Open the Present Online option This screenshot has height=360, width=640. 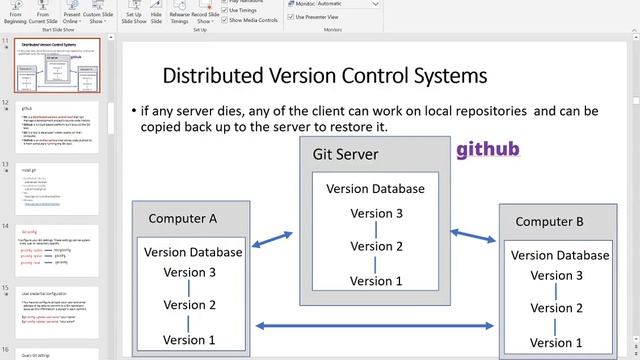(72, 13)
